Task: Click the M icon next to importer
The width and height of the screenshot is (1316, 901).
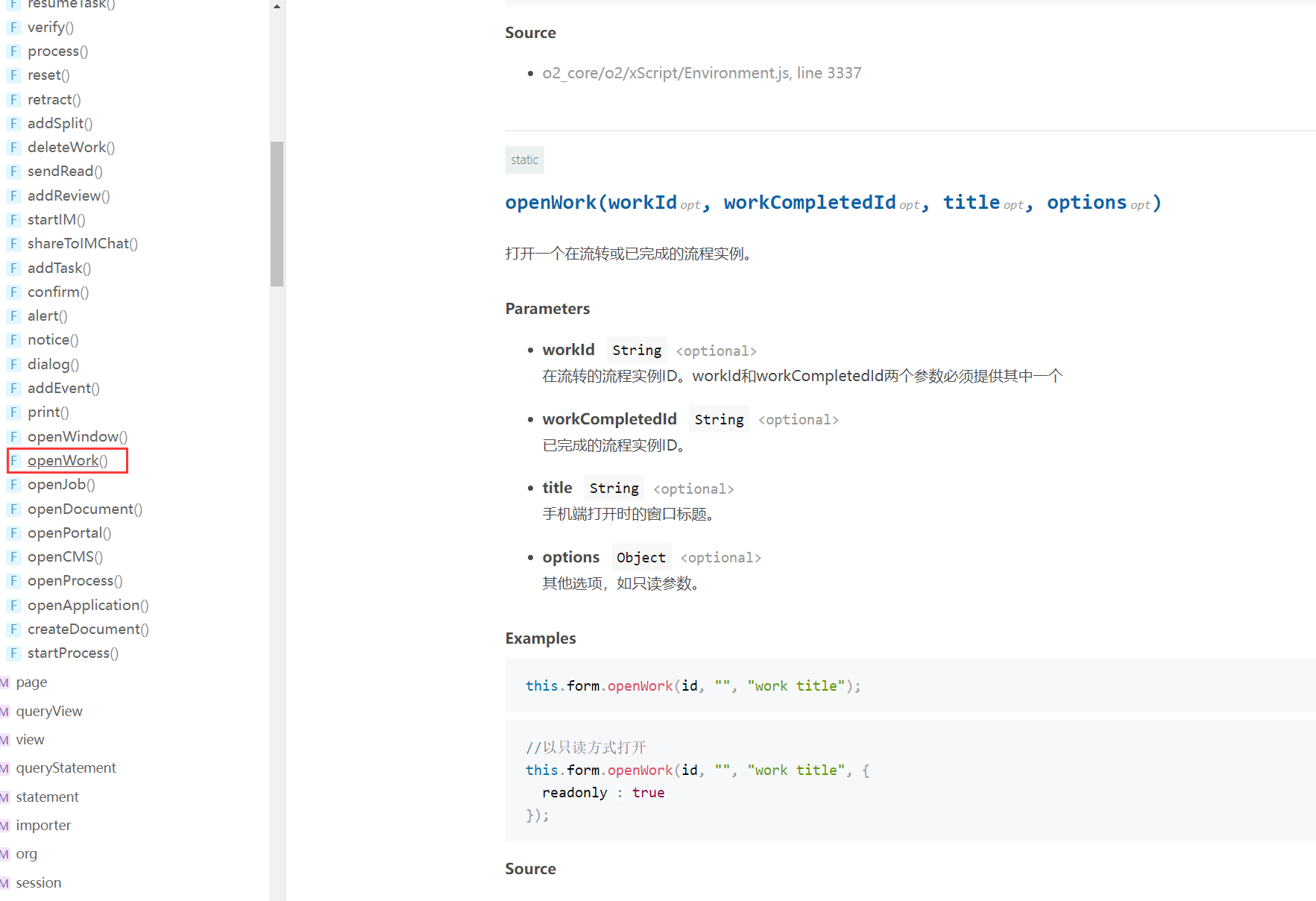Action: [x=4, y=826]
